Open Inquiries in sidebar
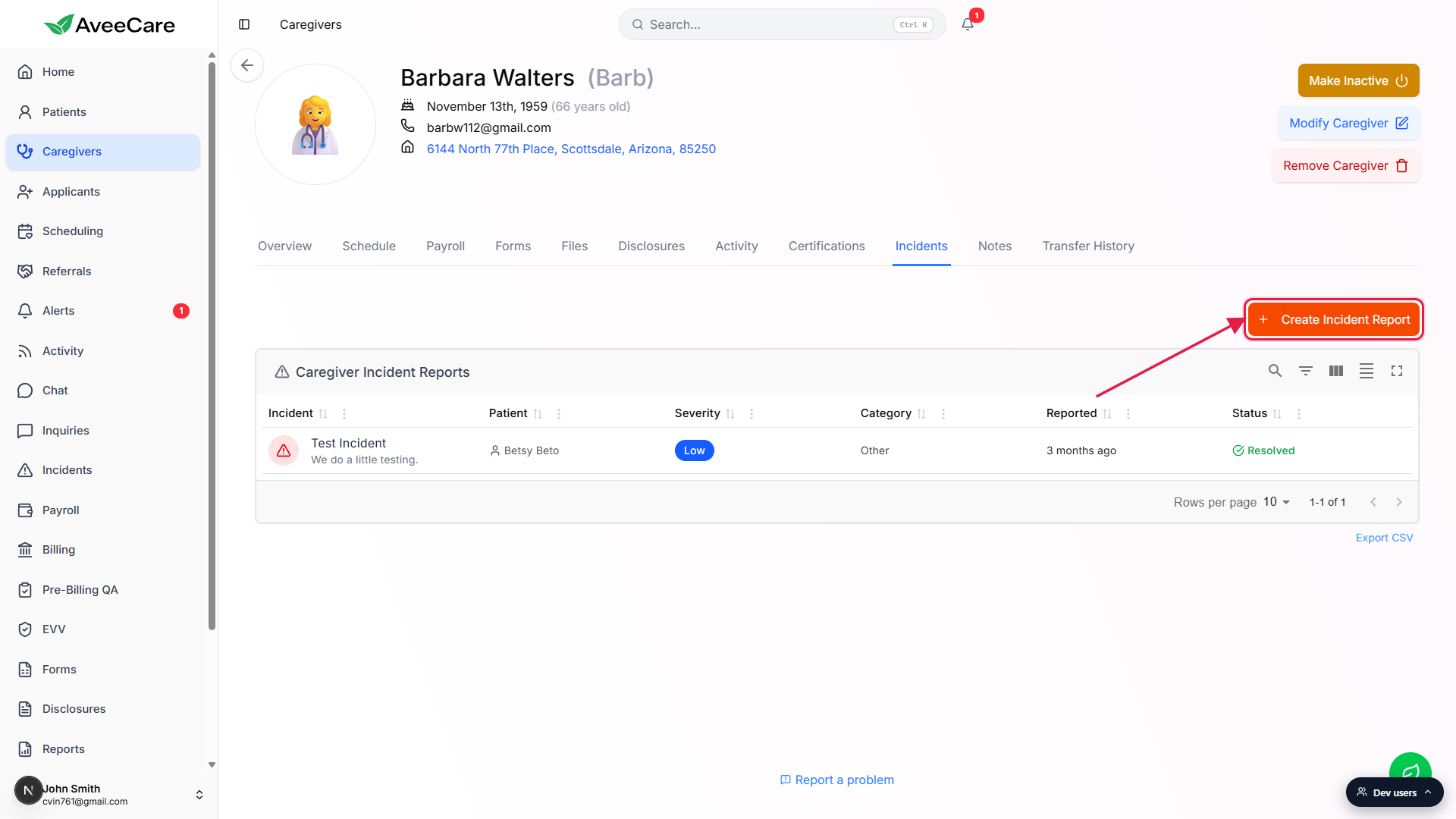The image size is (1456, 819). 103,431
